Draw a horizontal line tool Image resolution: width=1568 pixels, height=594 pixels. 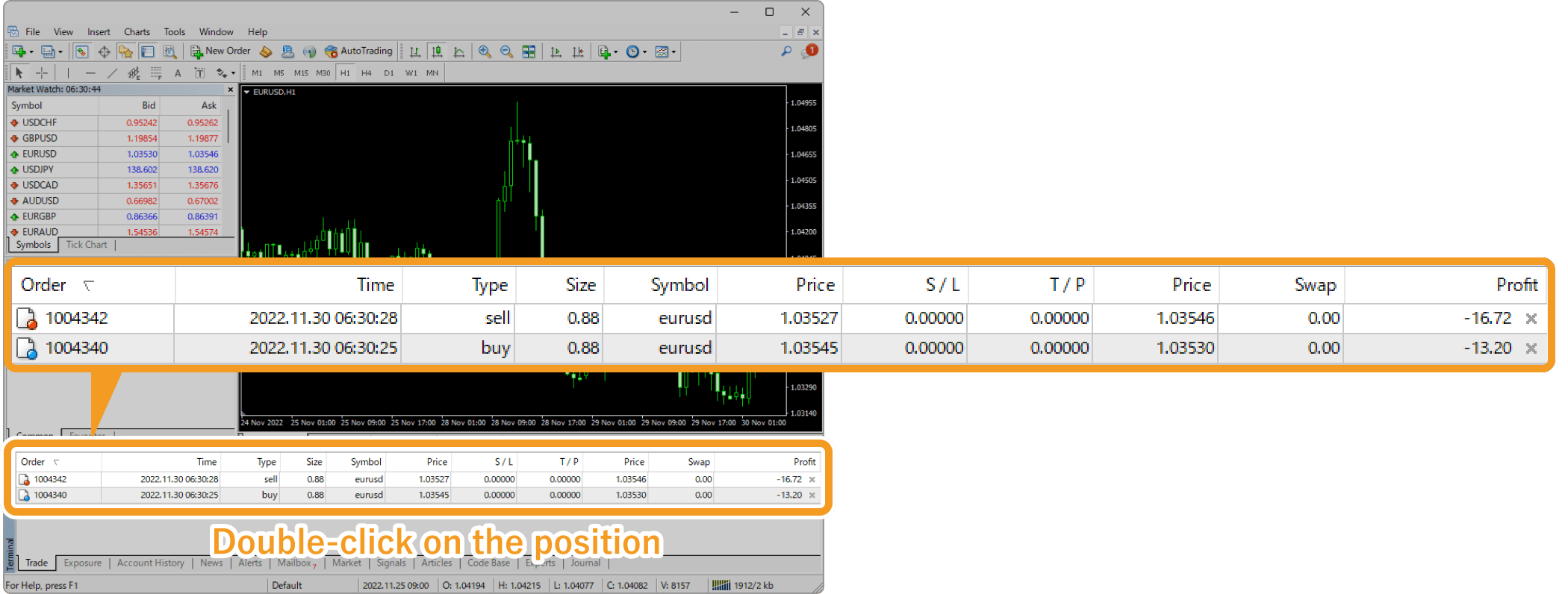click(x=90, y=72)
